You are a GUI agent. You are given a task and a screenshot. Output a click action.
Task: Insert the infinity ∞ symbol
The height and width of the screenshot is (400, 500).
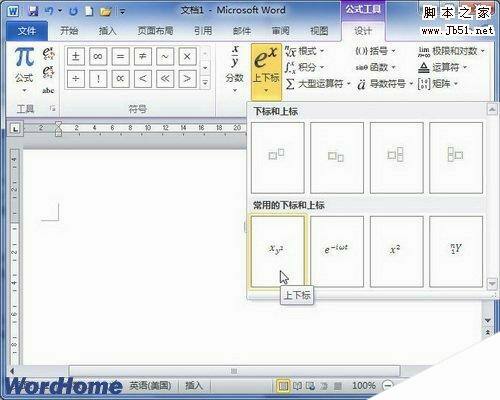point(98,56)
